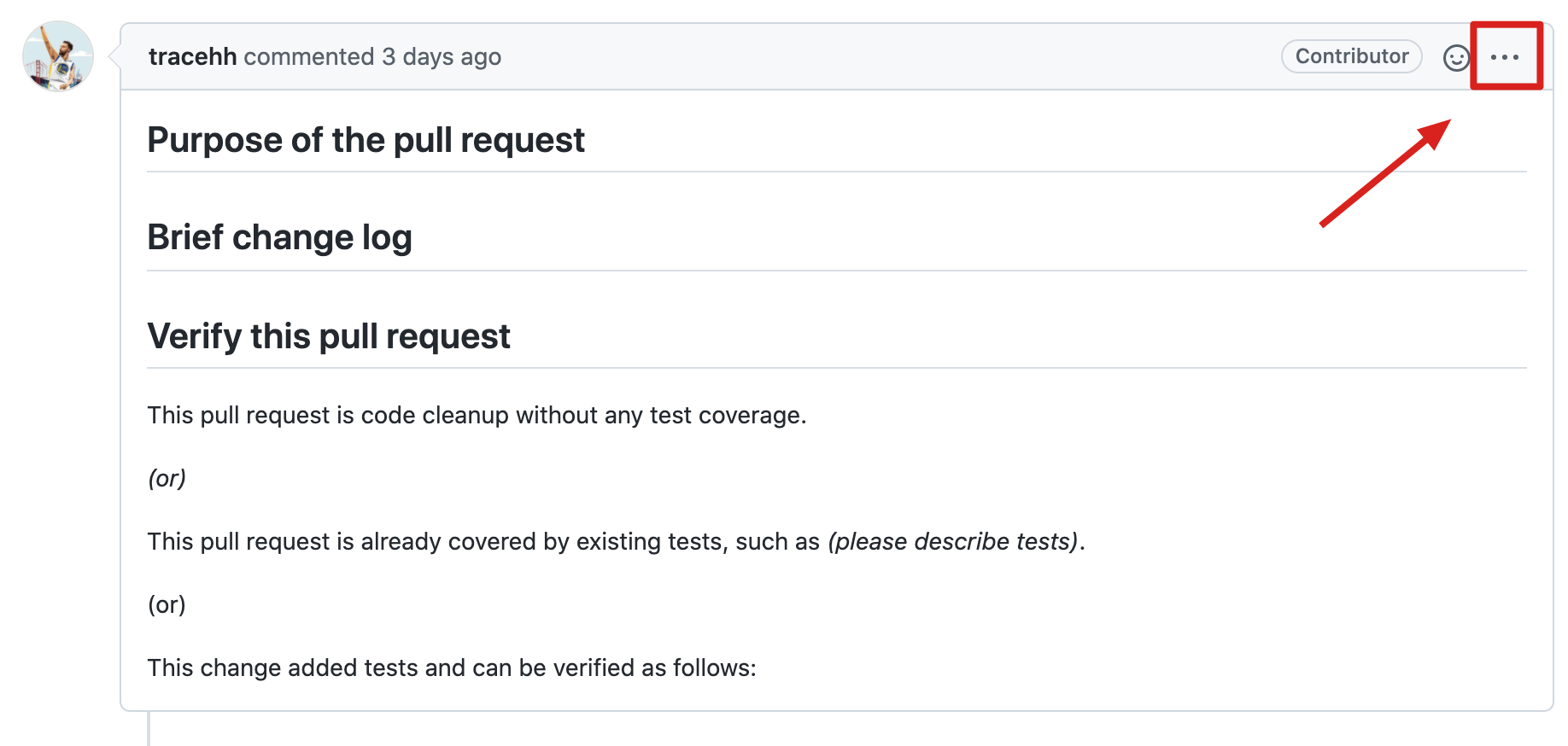Click the timeline line below the comment box
The image size is (1568, 746).
149,729
